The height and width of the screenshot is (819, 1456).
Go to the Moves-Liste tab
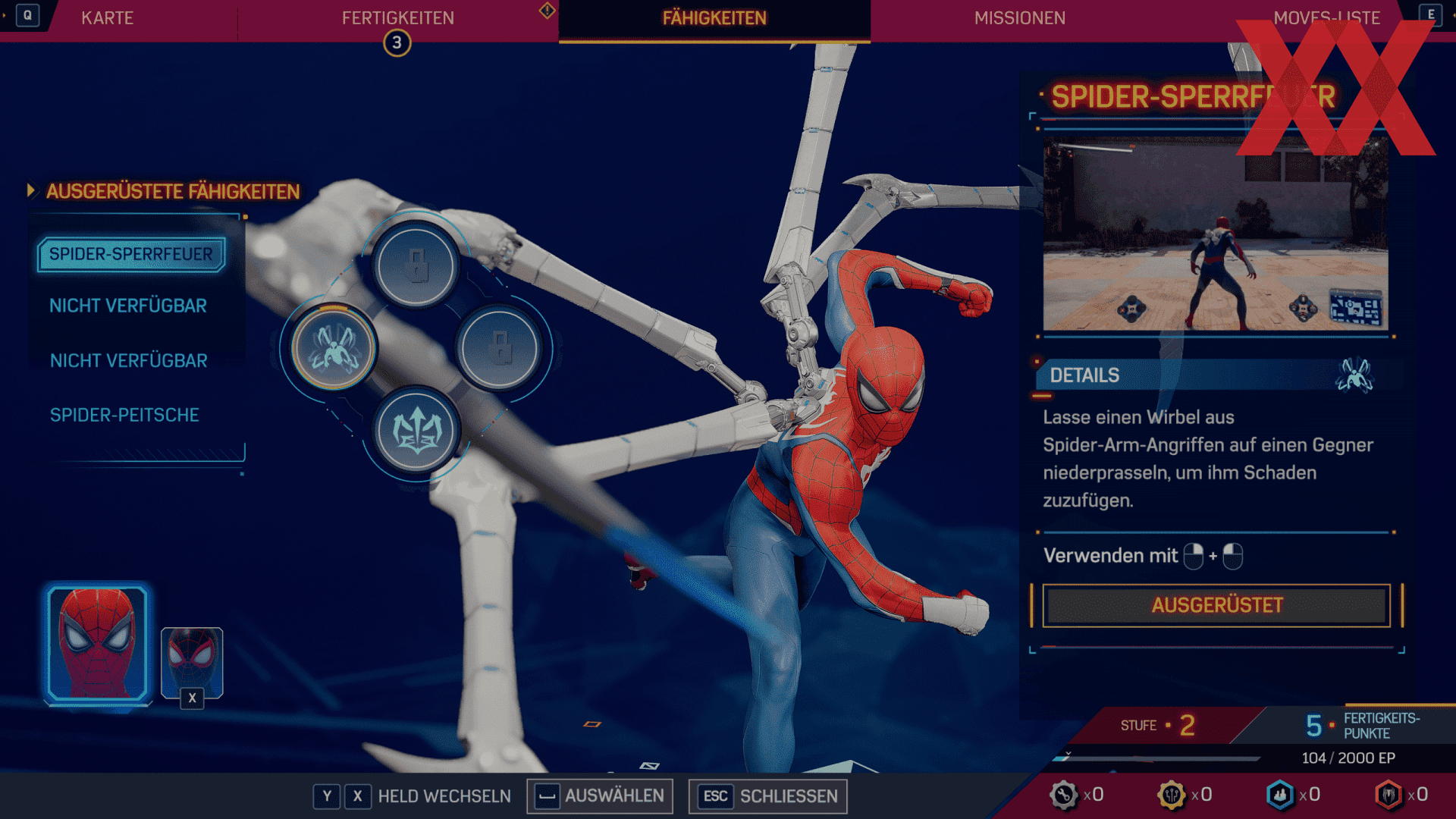pyautogui.click(x=1326, y=17)
